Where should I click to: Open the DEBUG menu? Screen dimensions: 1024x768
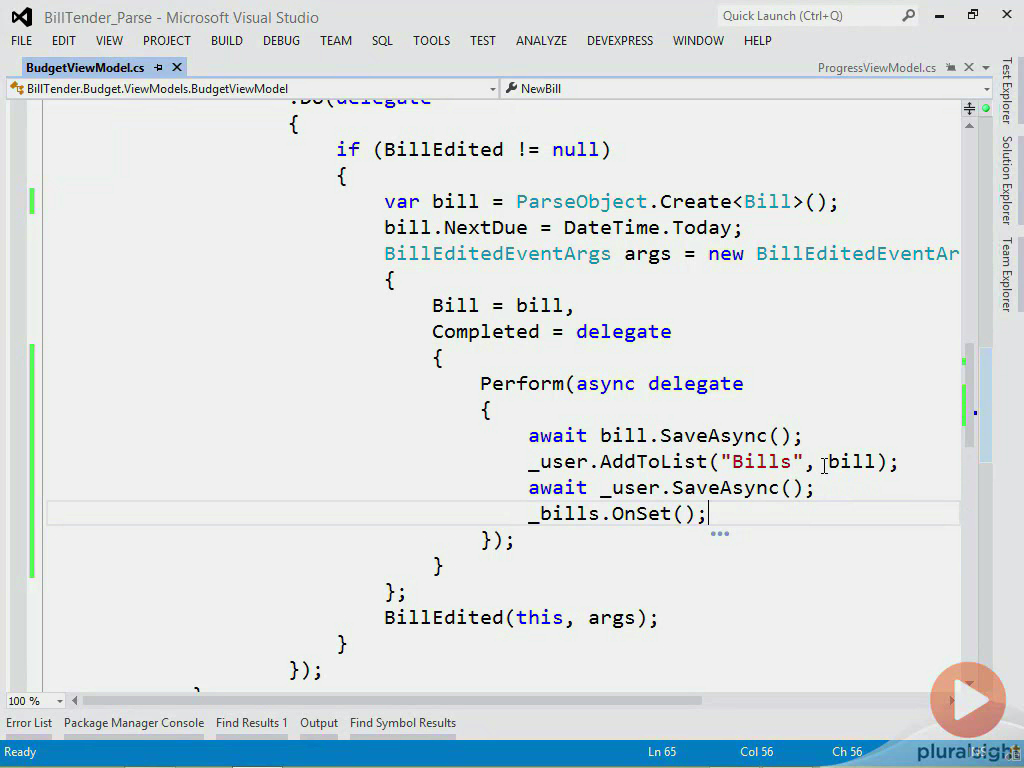click(281, 40)
